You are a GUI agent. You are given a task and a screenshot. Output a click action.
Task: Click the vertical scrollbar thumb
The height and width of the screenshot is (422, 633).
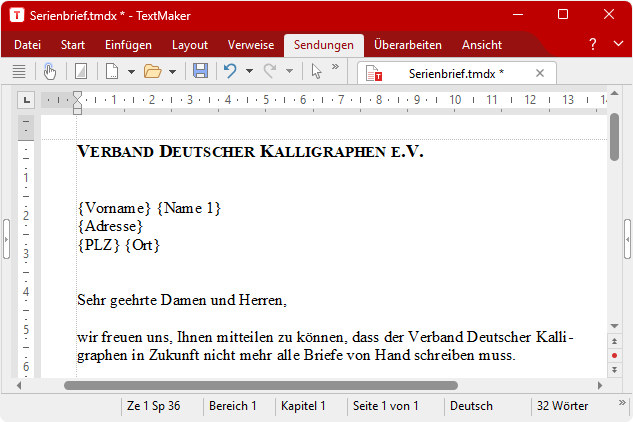(x=614, y=137)
